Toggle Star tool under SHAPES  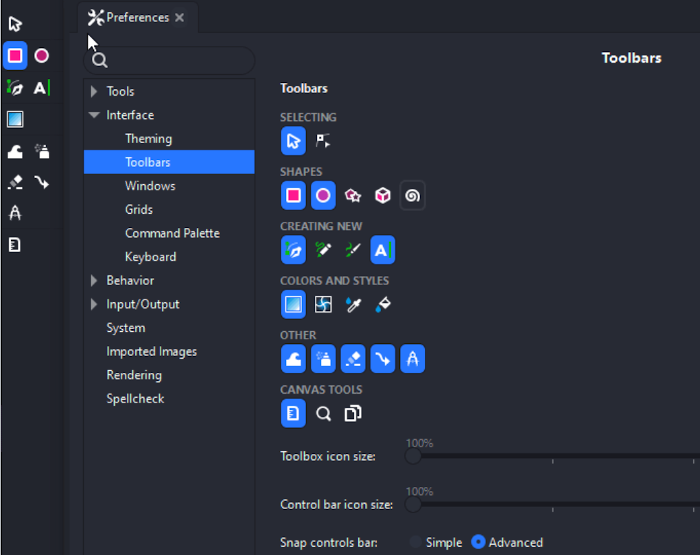coord(353,196)
